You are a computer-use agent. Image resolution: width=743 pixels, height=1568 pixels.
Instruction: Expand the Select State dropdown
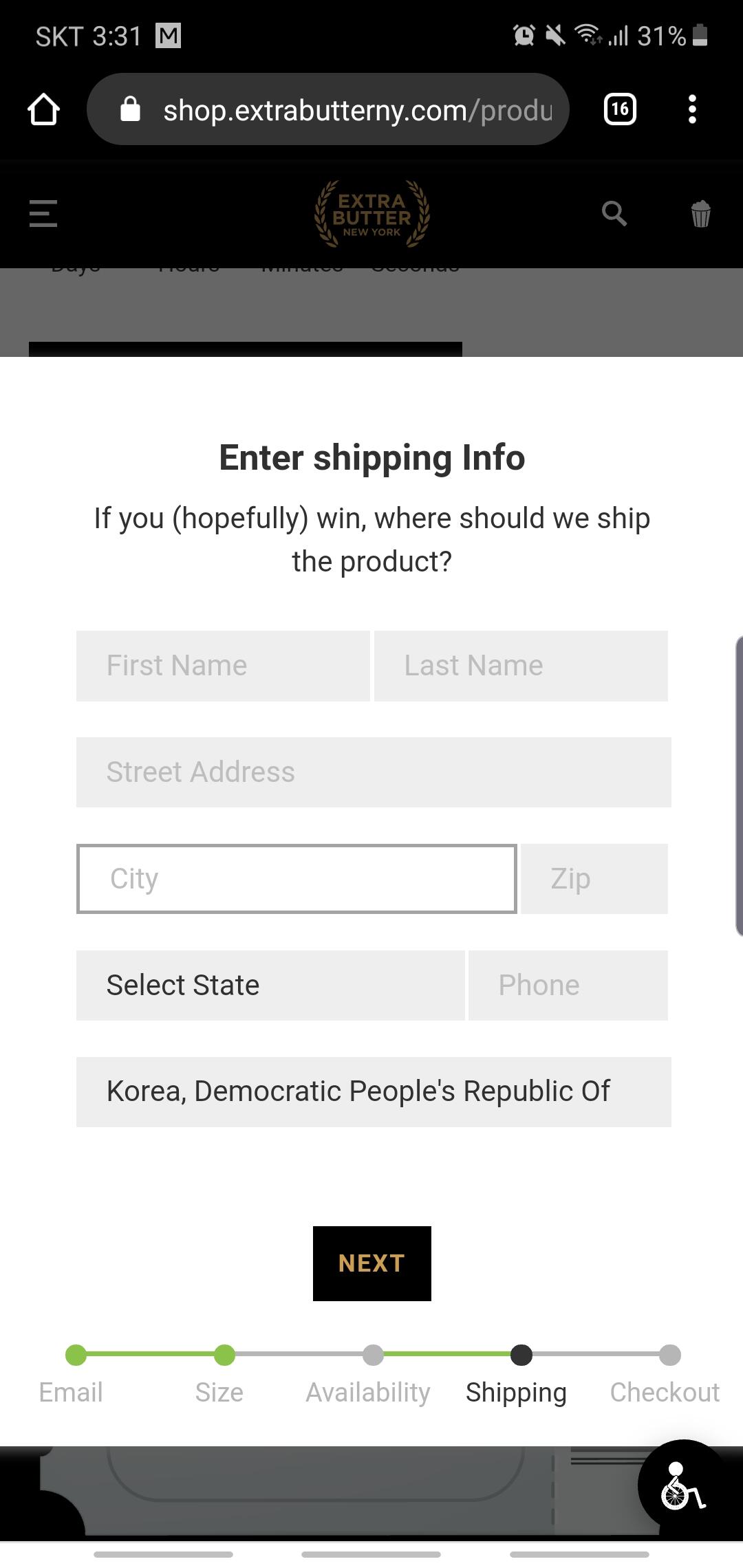(270, 985)
